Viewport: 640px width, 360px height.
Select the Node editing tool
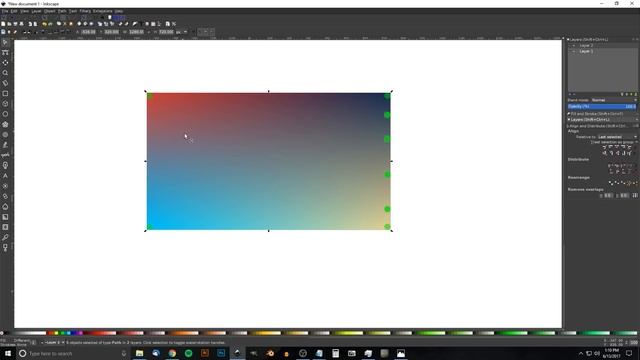coord(5,53)
